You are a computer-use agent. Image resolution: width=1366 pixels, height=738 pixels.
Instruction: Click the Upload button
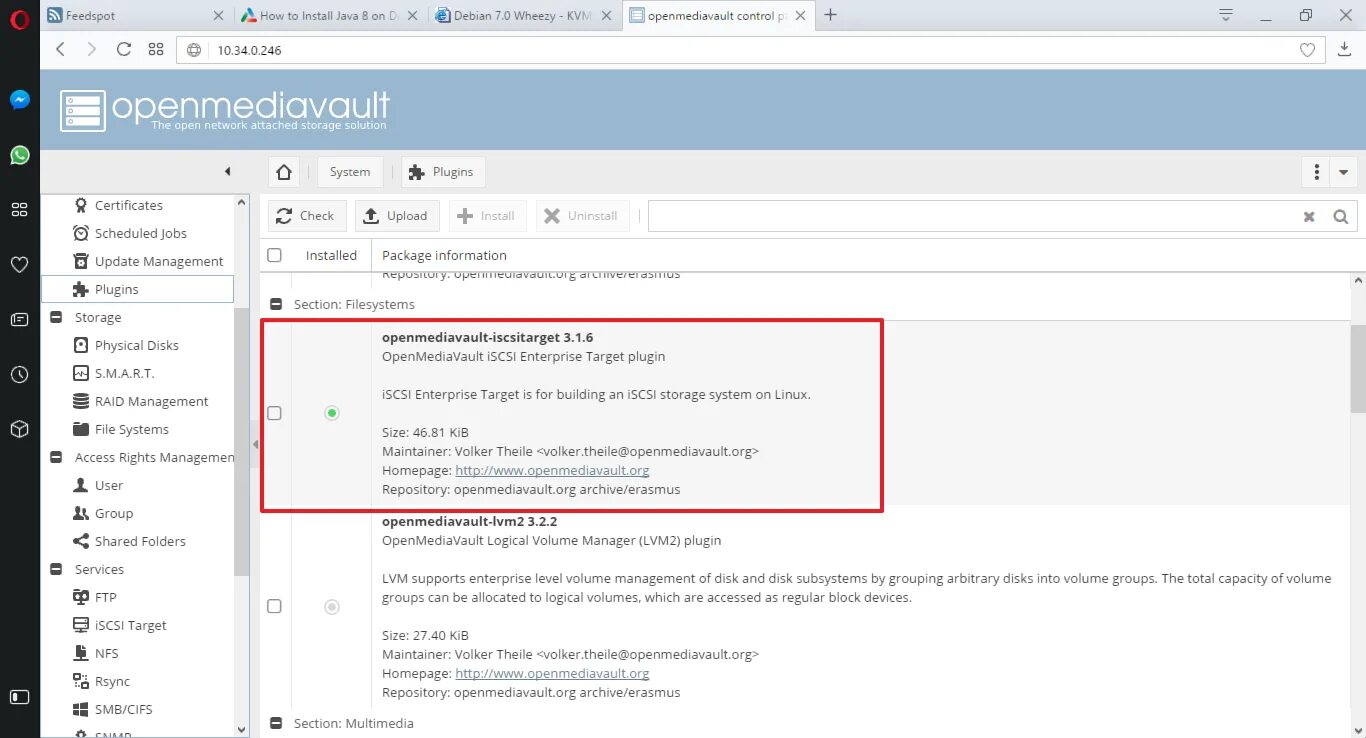[397, 216]
